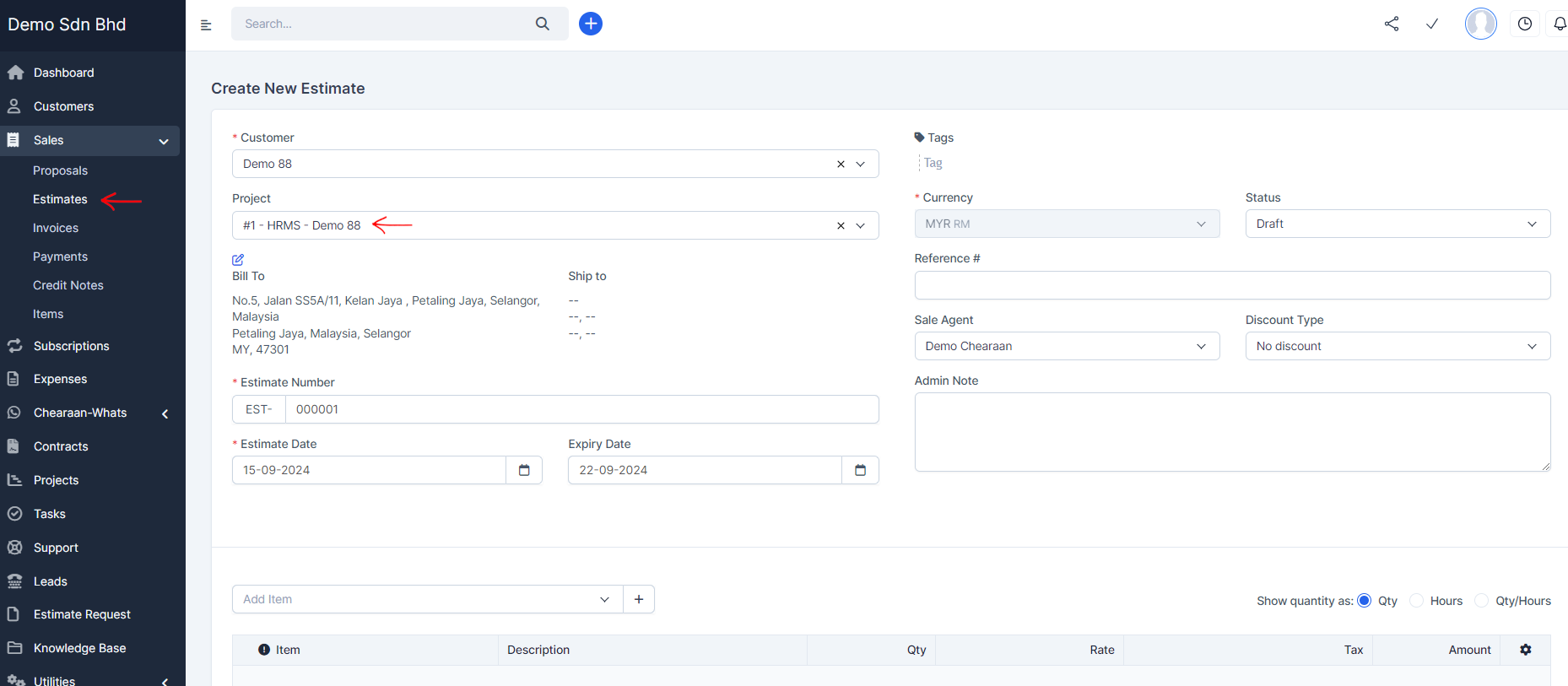This screenshot has height=686, width=1568.
Task: Go to Credit Notes in sidebar
Action: click(68, 285)
